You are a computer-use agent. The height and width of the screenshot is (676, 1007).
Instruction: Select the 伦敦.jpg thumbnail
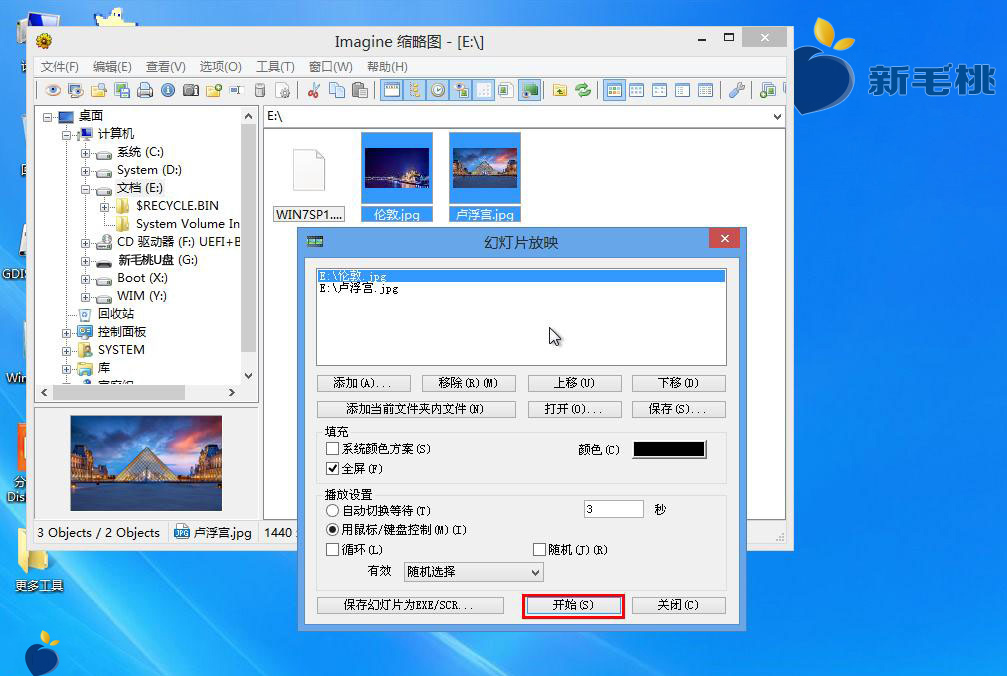(x=397, y=177)
